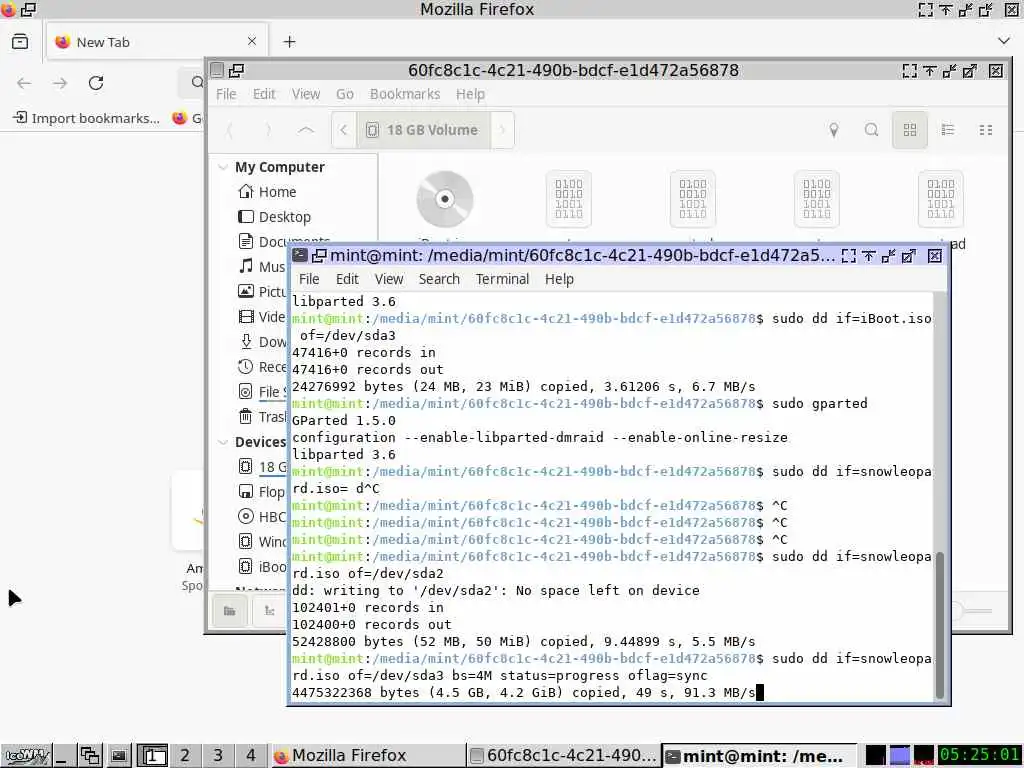Open terminal Search menu
The image size is (1024, 768).
click(x=439, y=279)
